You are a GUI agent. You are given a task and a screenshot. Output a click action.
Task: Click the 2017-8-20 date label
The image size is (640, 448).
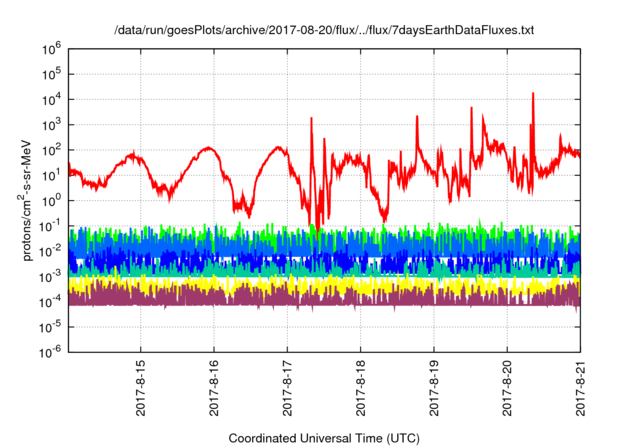[507, 388]
